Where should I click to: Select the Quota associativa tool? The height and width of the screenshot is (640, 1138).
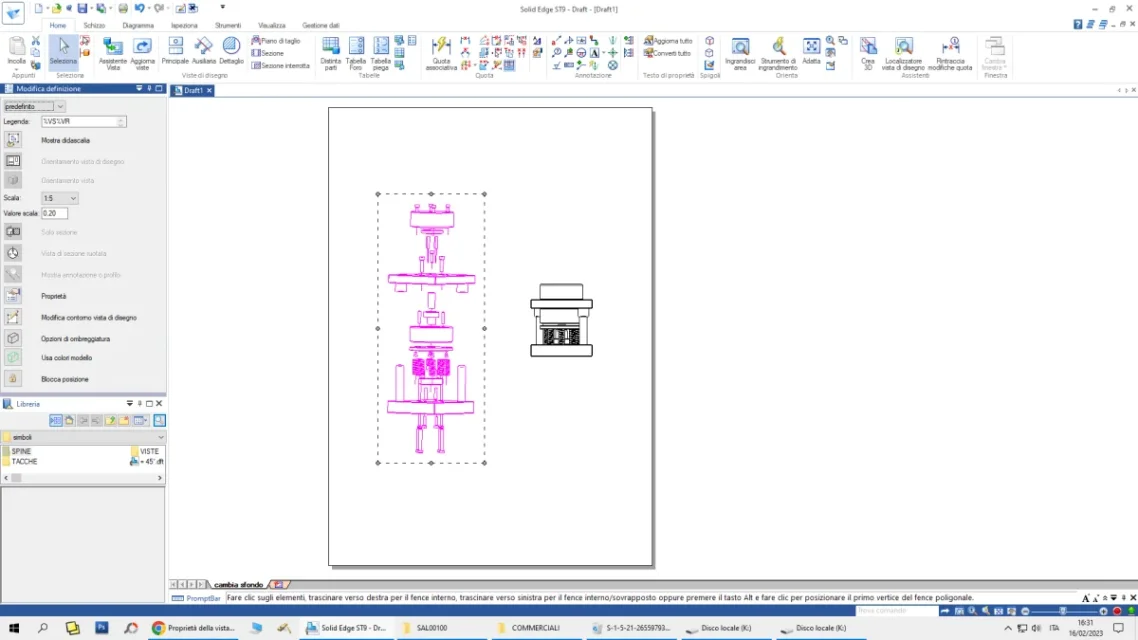click(441, 54)
